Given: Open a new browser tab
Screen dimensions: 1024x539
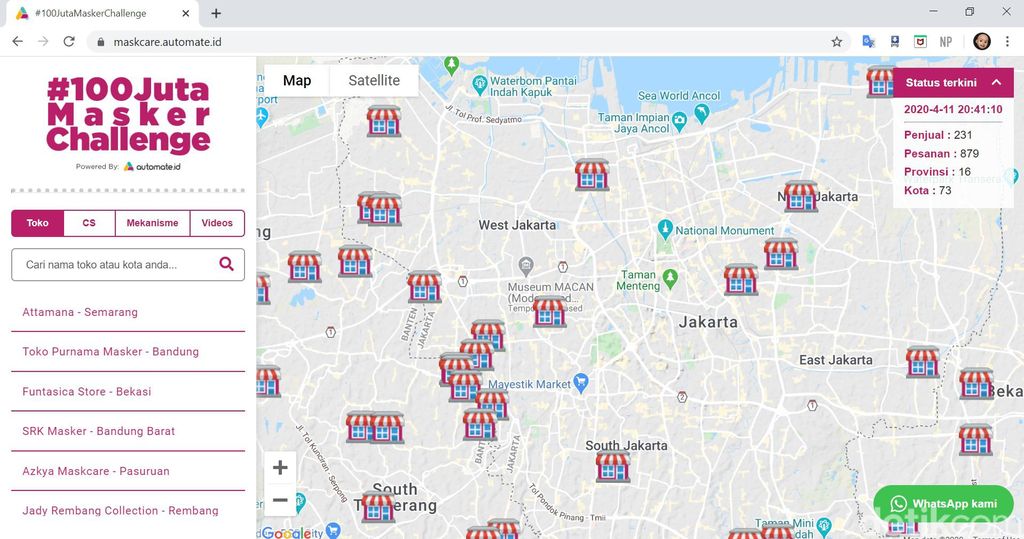Looking at the screenshot, I should click(216, 13).
